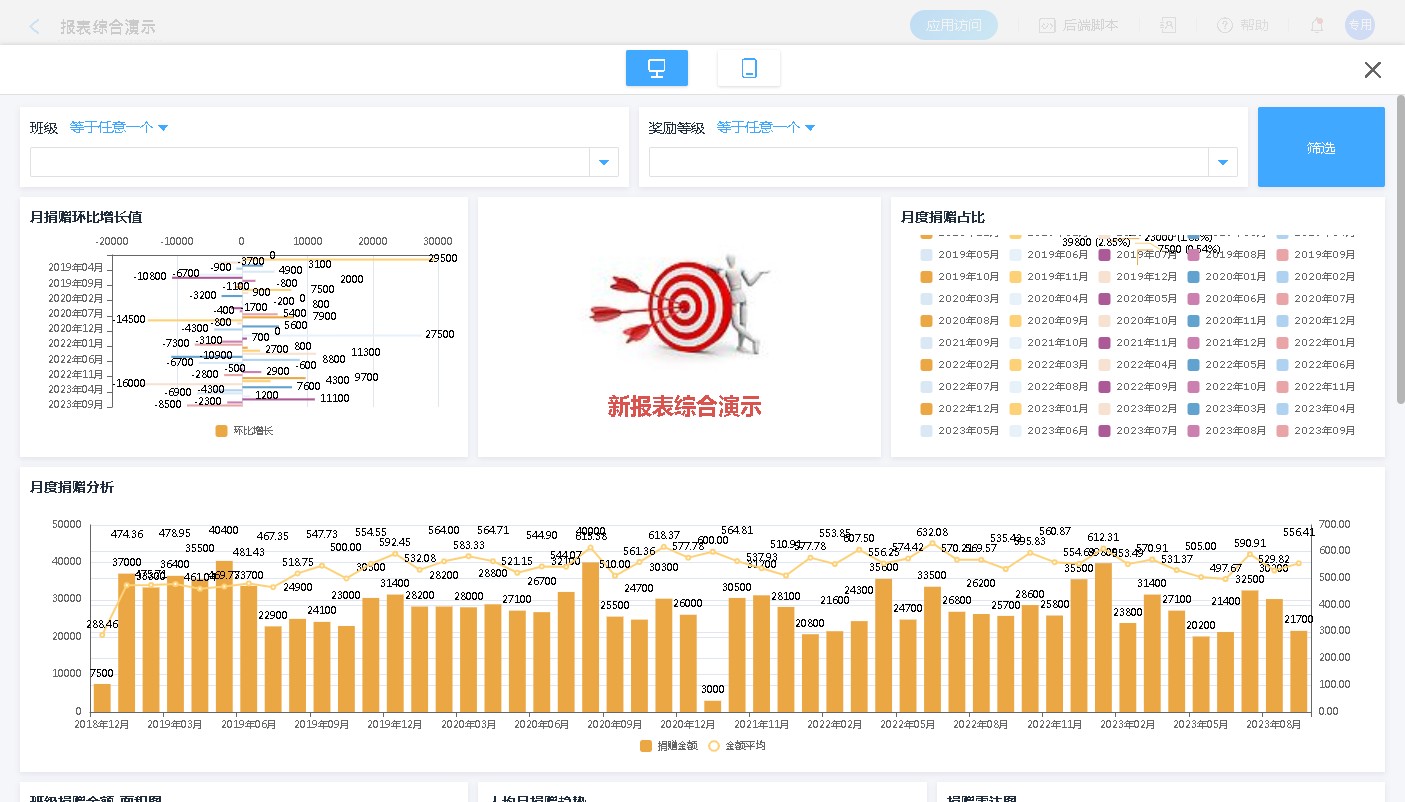
Task: Click the vertical scrollbar on the right
Action: [1400, 250]
